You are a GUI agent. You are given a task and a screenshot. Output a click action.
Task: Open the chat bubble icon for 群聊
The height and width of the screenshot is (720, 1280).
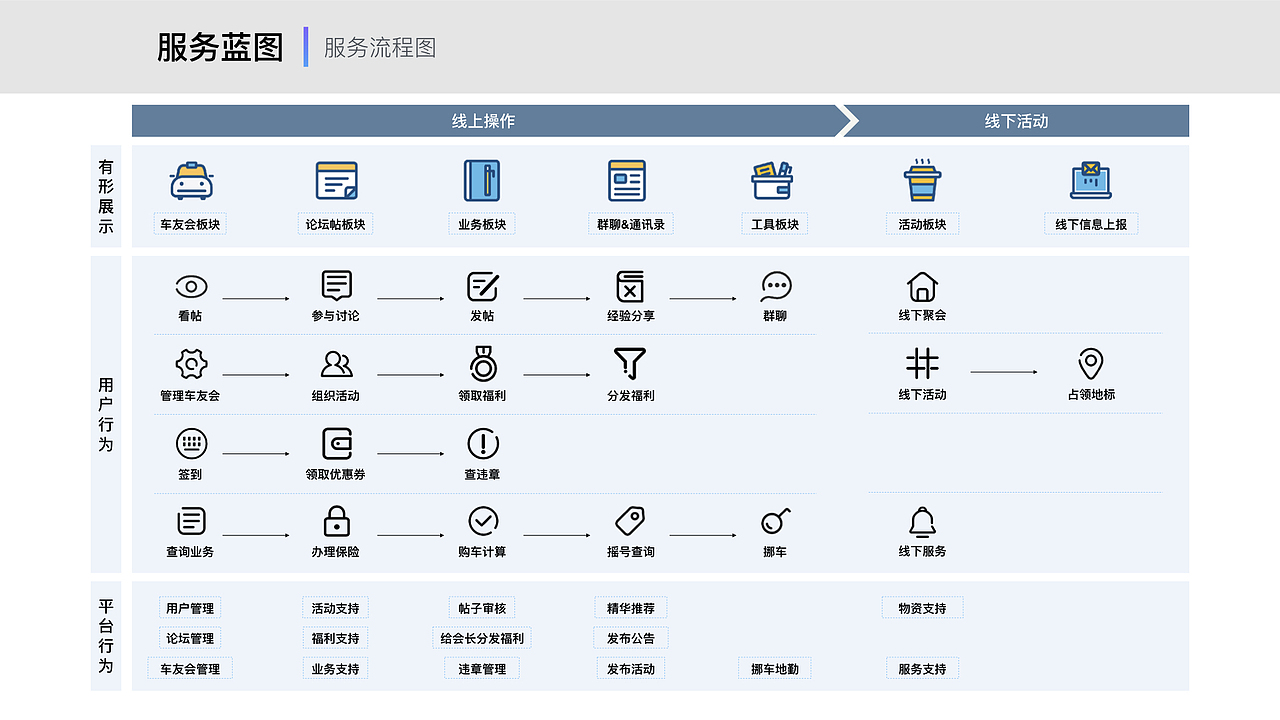point(776,287)
